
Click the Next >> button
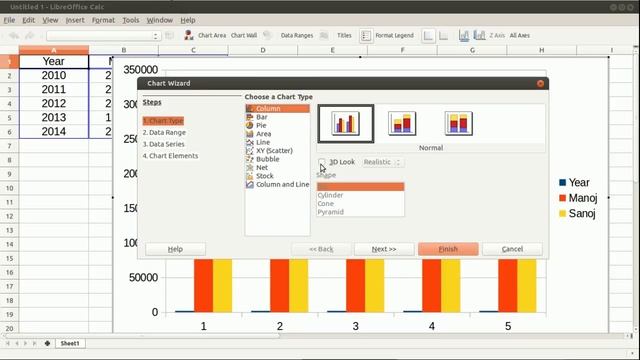point(384,249)
